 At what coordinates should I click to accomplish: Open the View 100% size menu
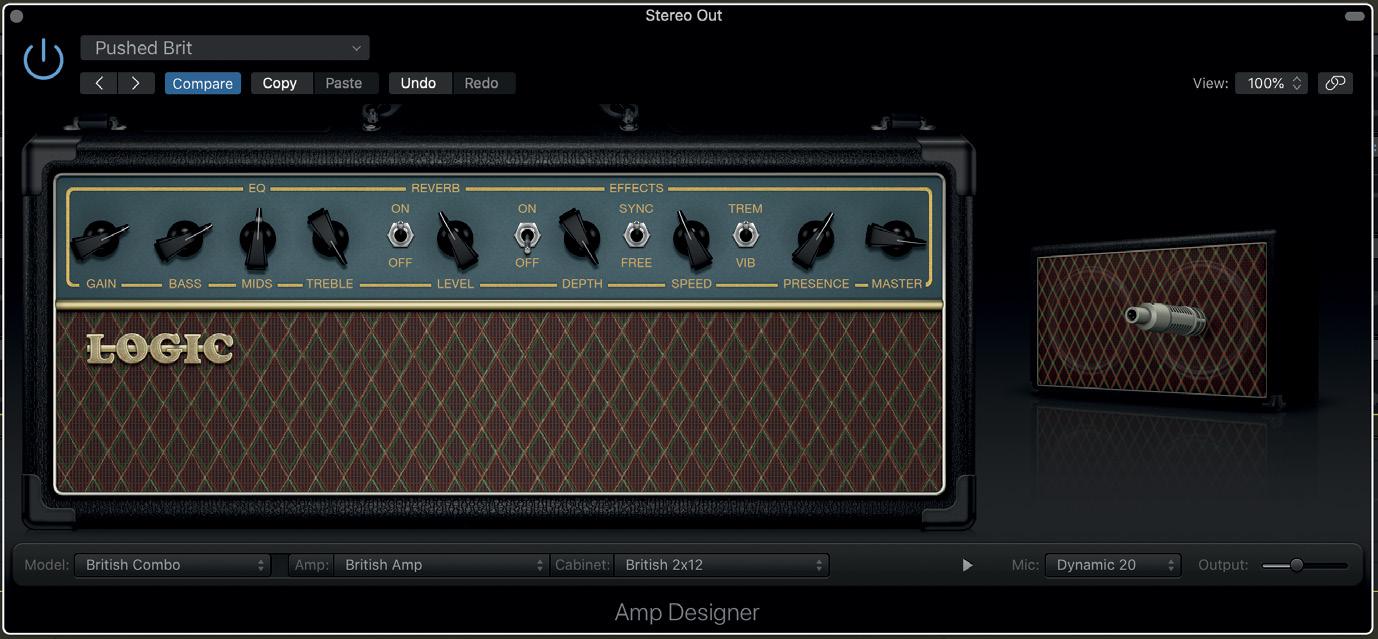tap(1271, 83)
